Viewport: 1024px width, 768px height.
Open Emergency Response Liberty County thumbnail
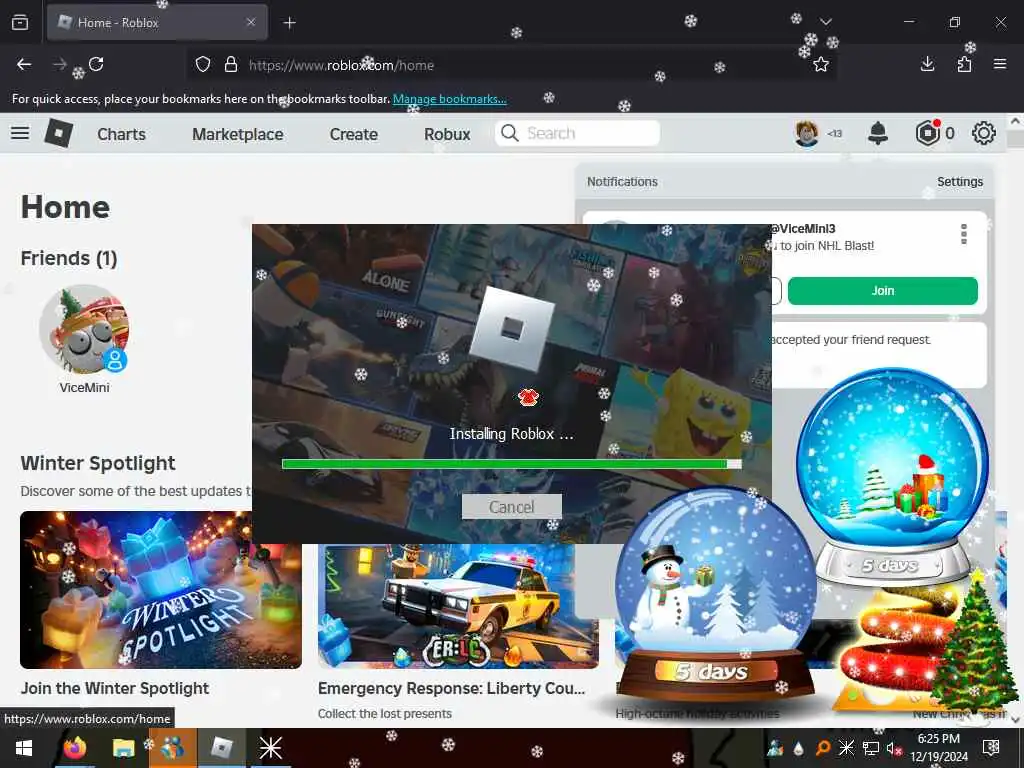458,606
